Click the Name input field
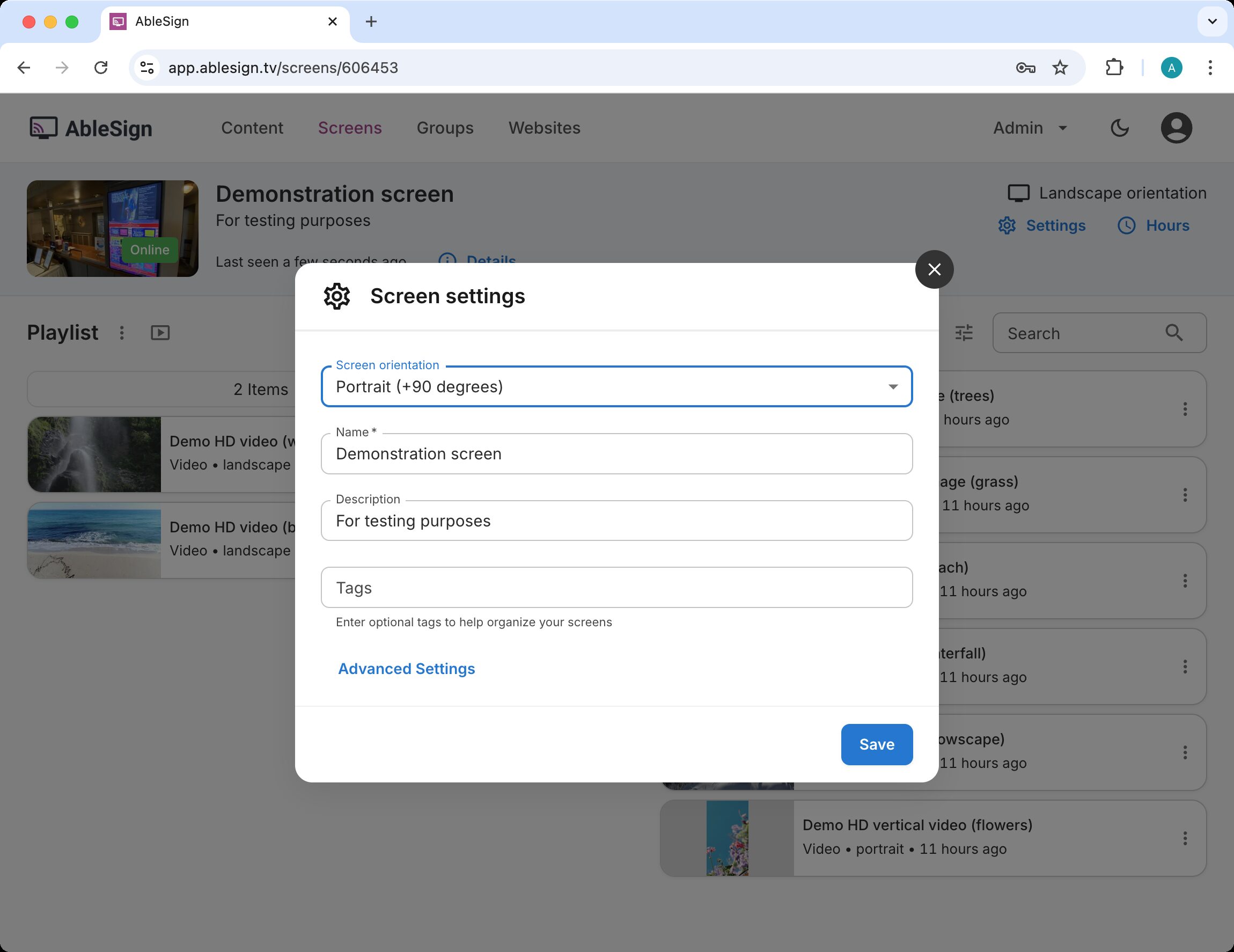 click(x=616, y=453)
